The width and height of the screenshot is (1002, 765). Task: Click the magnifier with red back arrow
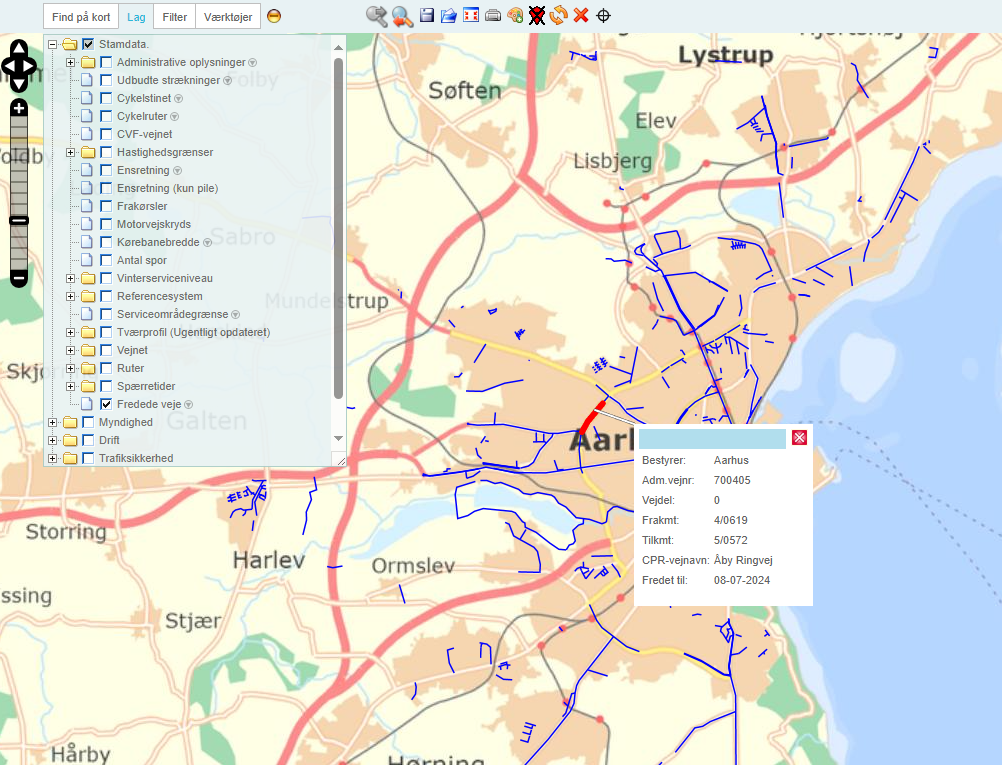click(x=402, y=15)
